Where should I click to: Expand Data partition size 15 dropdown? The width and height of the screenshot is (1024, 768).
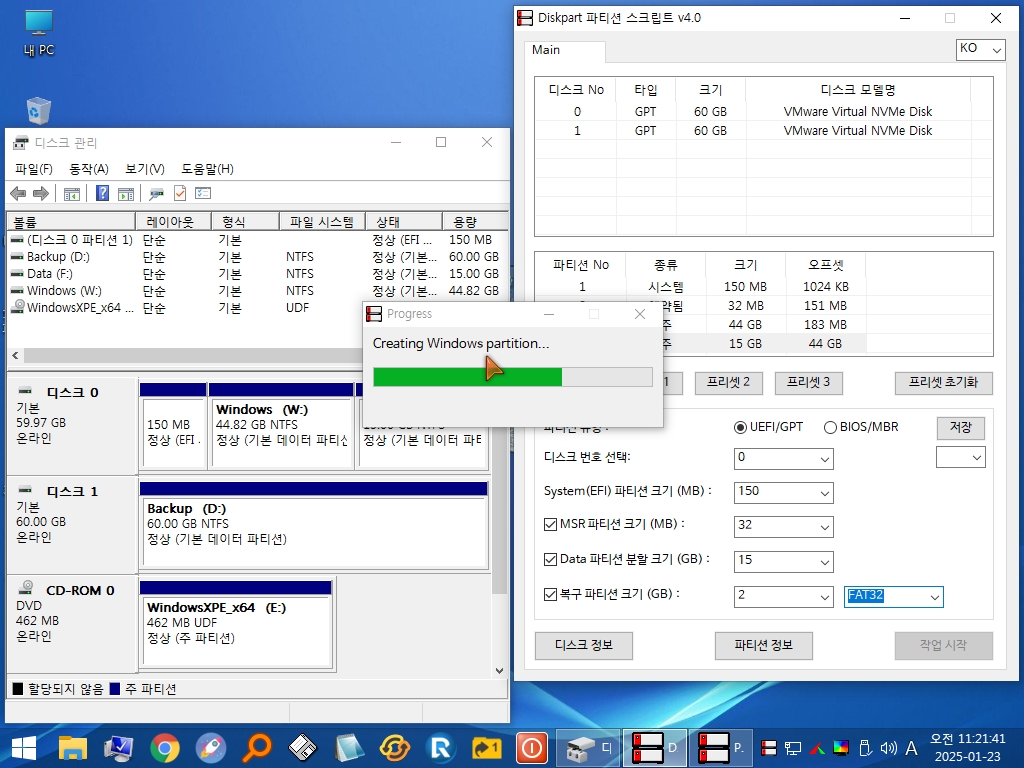tap(783, 560)
